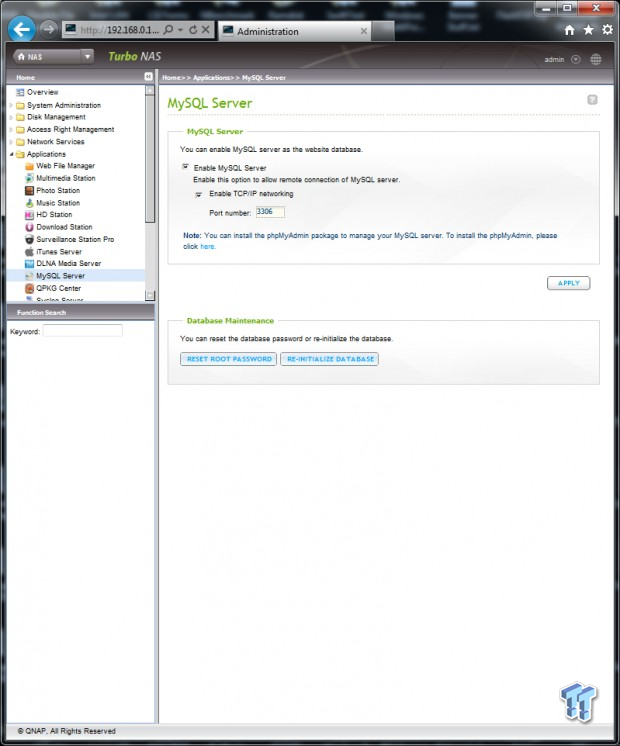Click the MySQL Server sidebar icon
The height and width of the screenshot is (746, 620).
(30, 276)
